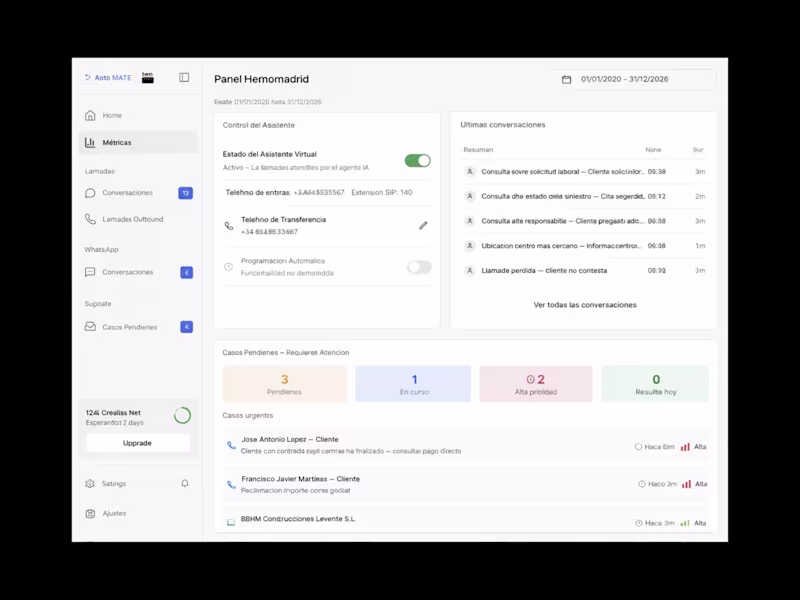Edit Telefono de Transferencia with pencil icon
Image resolution: width=800 pixels, height=600 pixels.
pos(423,226)
